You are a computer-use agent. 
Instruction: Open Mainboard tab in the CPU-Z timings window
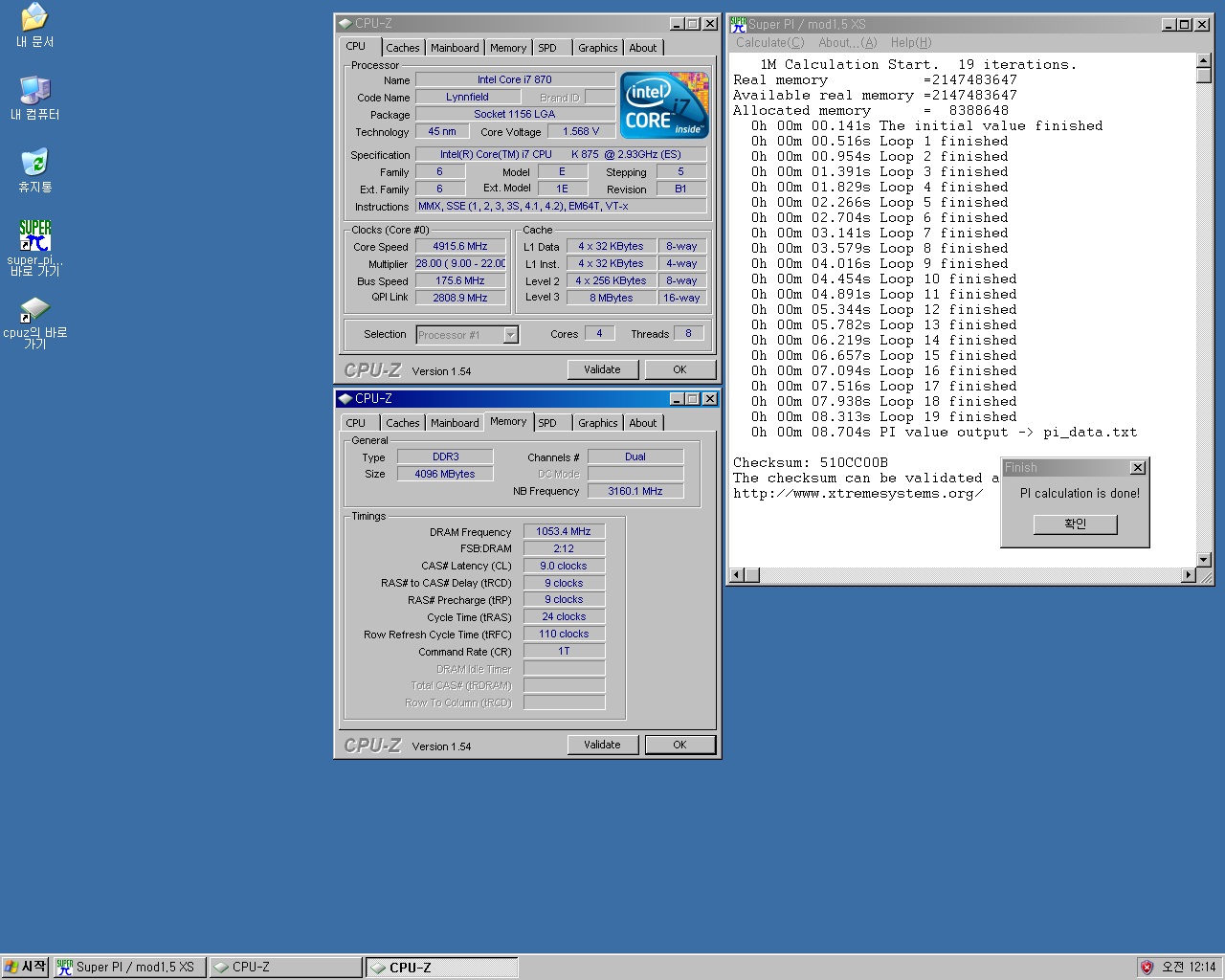(455, 423)
